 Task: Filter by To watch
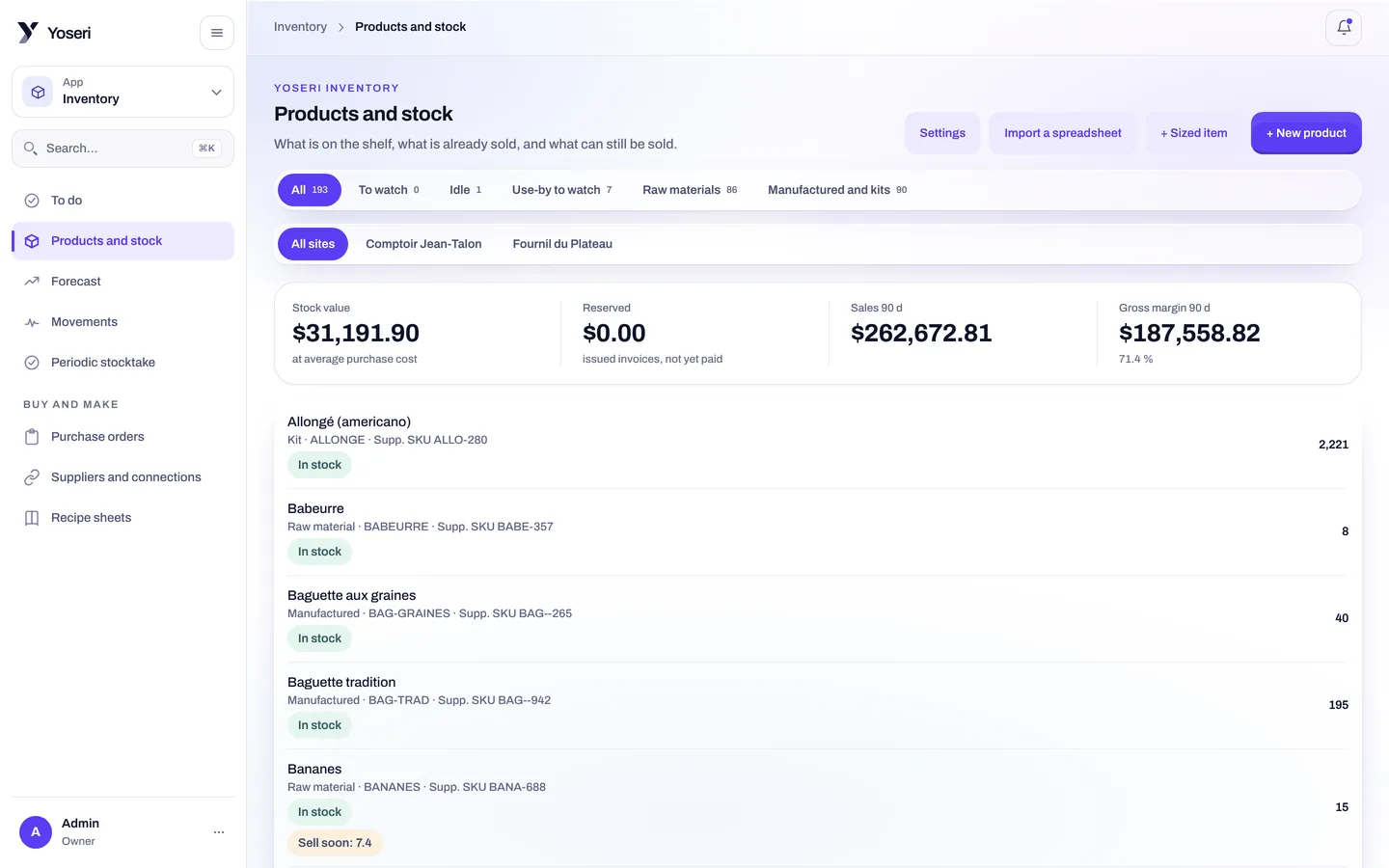(389, 190)
